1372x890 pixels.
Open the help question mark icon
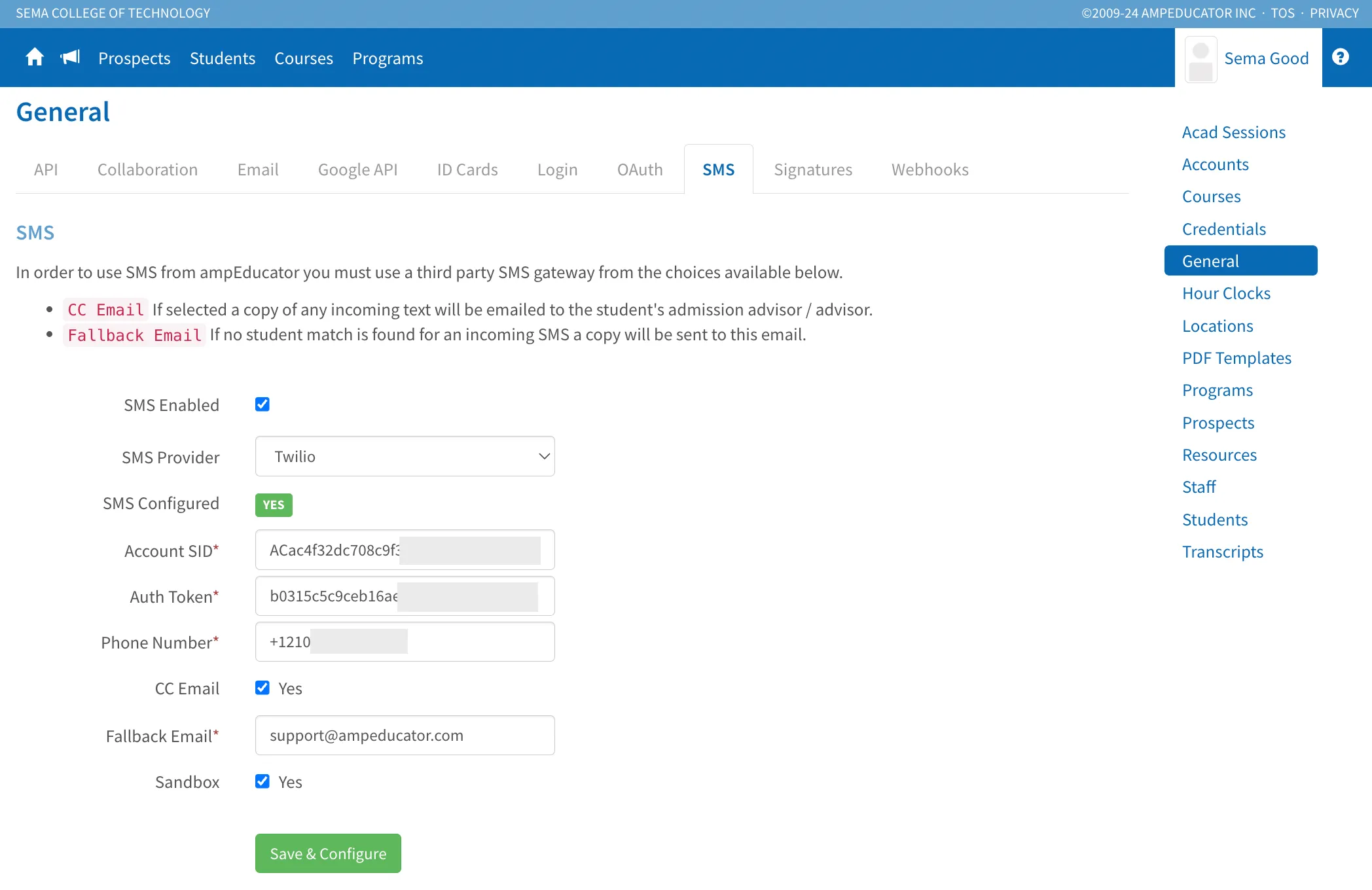(x=1340, y=58)
